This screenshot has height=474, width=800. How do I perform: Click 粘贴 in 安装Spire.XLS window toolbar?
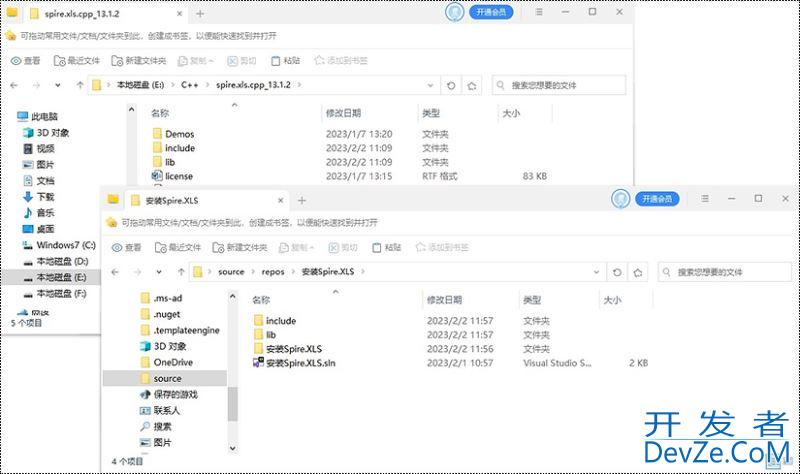tap(387, 247)
